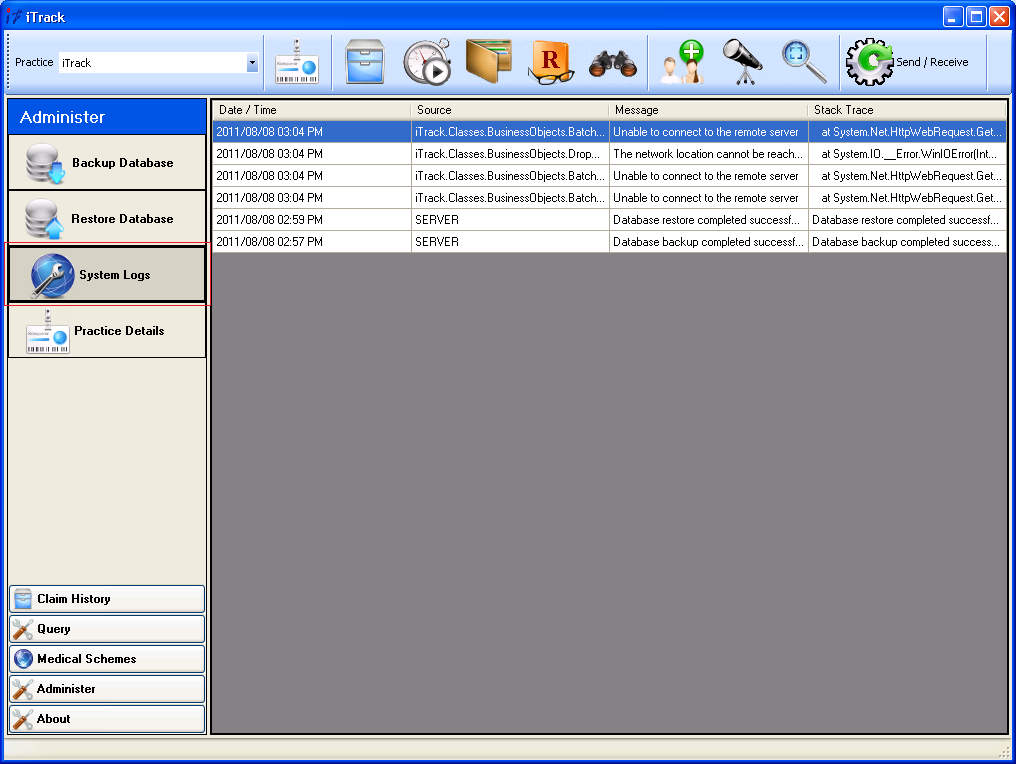Open the stopwatch scheduling tool
The width and height of the screenshot is (1016, 764).
(x=429, y=61)
